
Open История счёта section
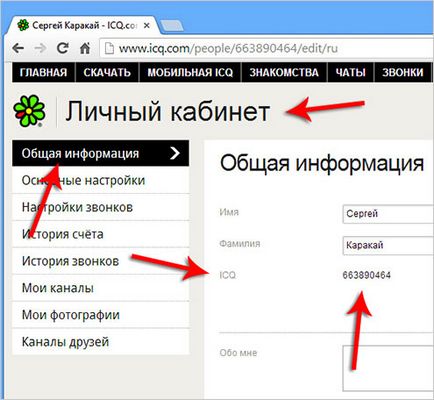(x=101, y=234)
